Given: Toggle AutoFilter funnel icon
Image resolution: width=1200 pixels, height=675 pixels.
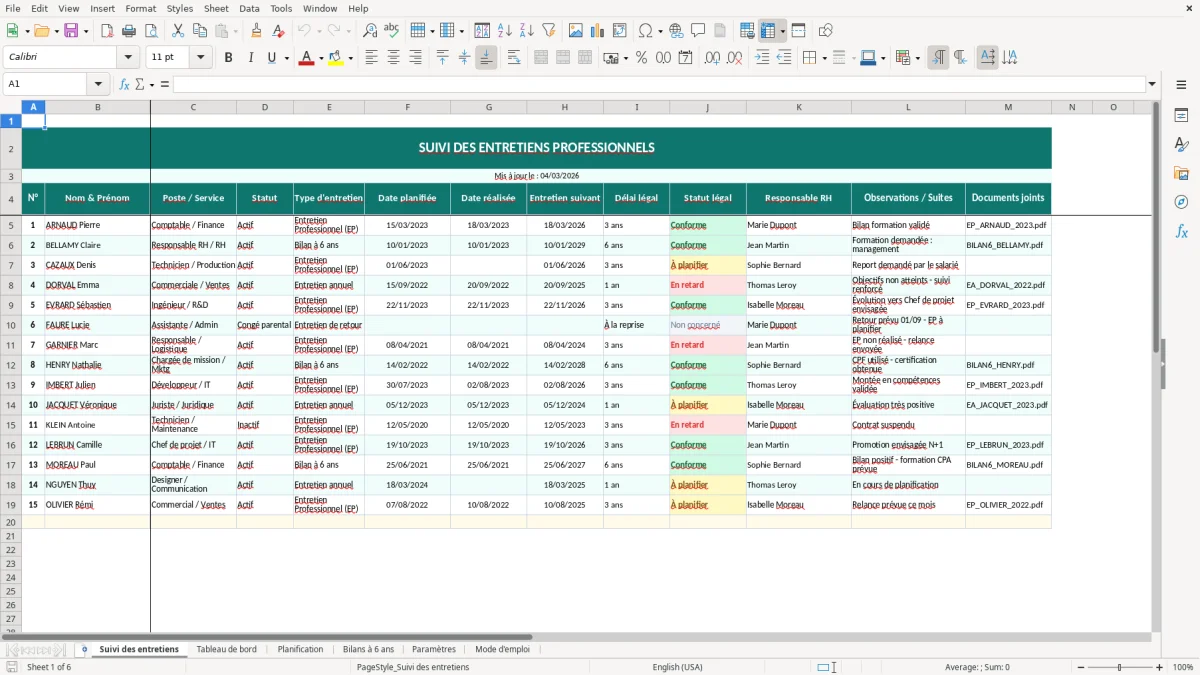Looking at the screenshot, I should (x=548, y=31).
